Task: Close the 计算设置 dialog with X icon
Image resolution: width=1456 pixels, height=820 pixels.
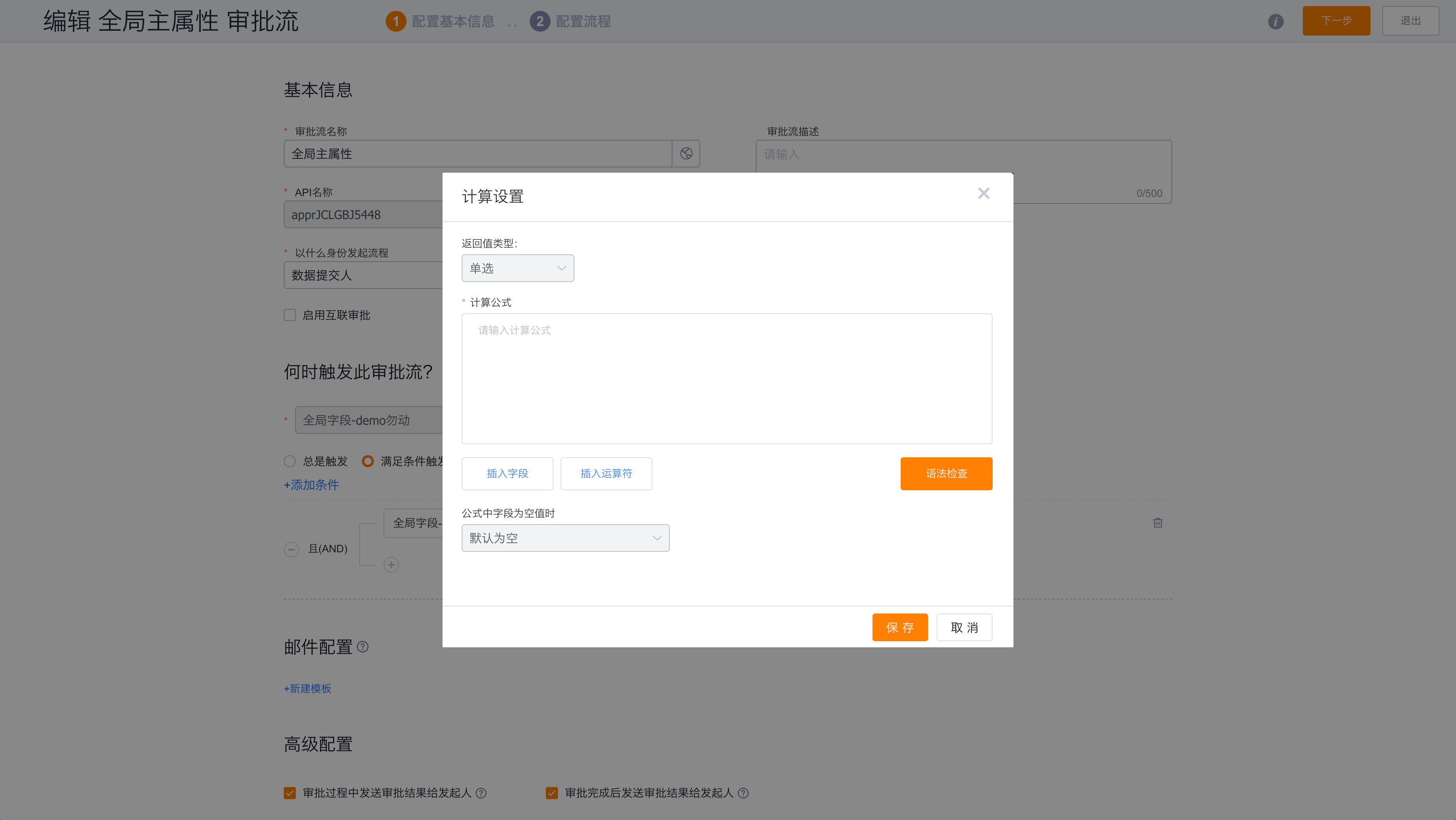Action: (984, 193)
